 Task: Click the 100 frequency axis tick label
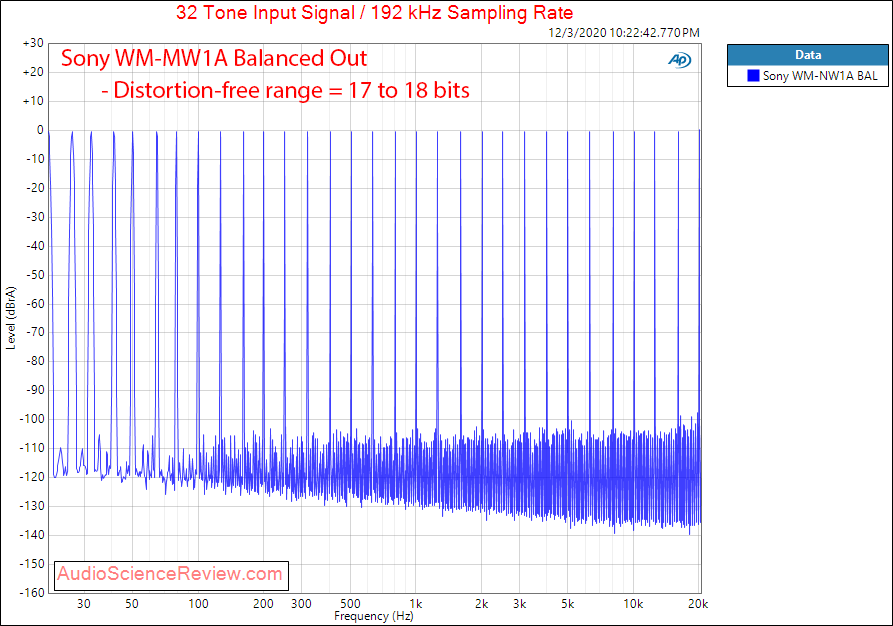(198, 604)
